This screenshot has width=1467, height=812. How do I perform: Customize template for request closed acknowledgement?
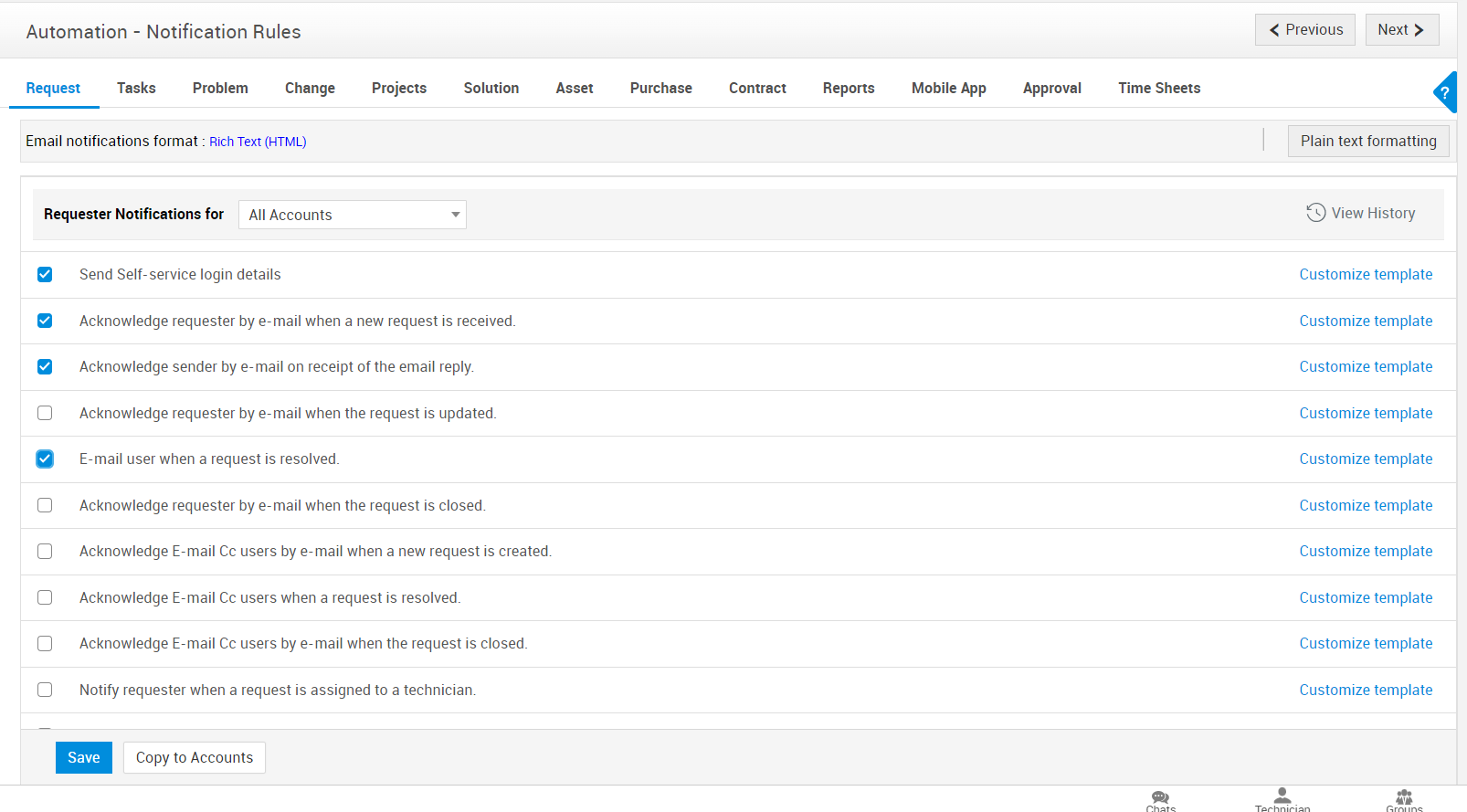pyautogui.click(x=1365, y=506)
